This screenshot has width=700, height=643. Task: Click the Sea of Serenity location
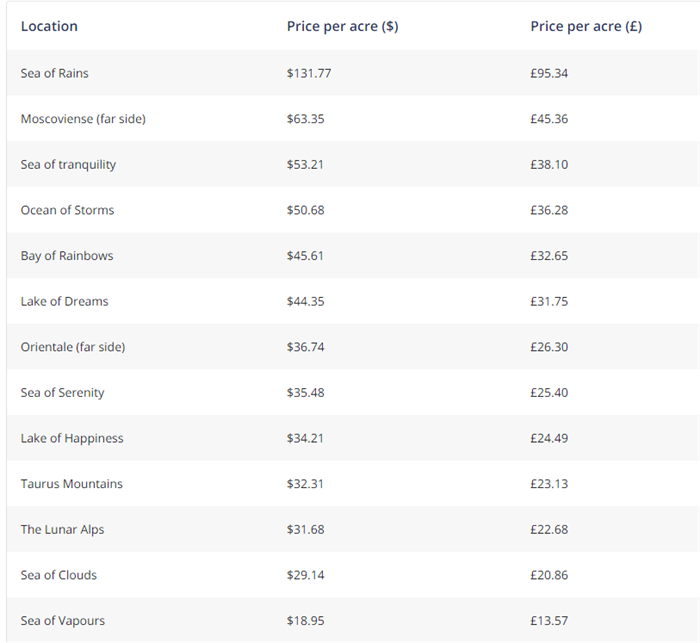[x=62, y=393]
